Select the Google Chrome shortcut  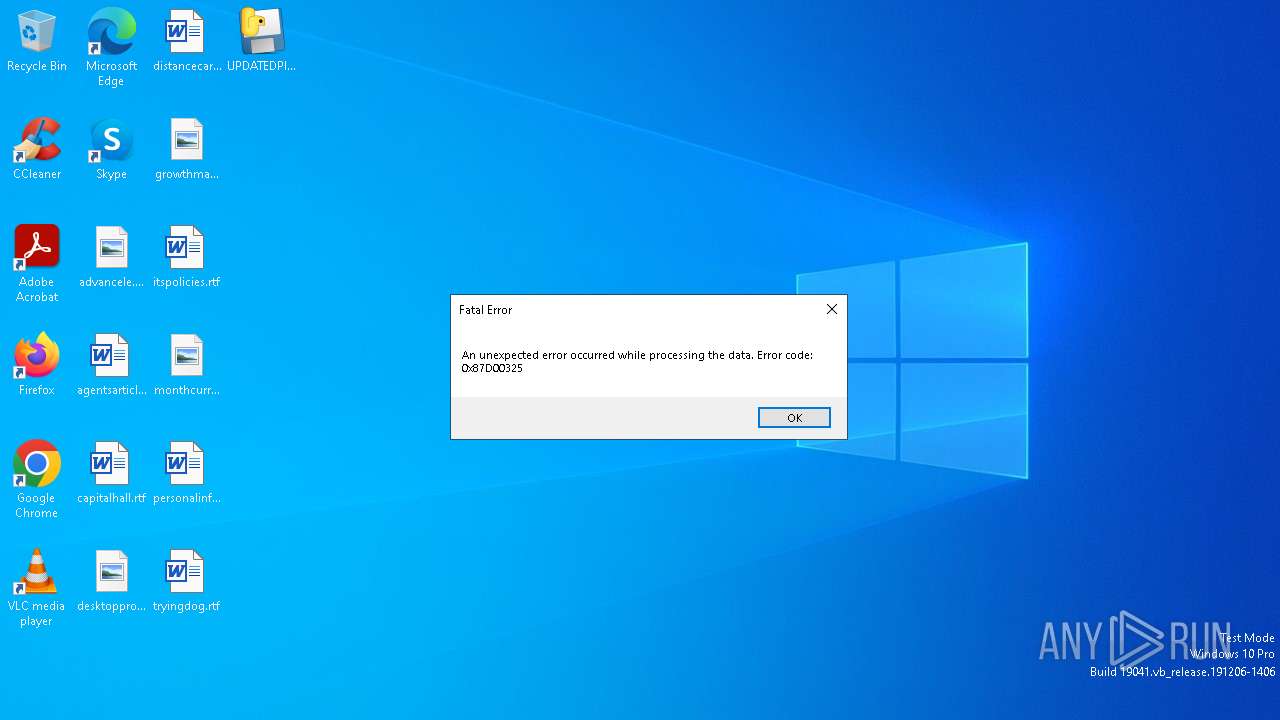coord(37,480)
